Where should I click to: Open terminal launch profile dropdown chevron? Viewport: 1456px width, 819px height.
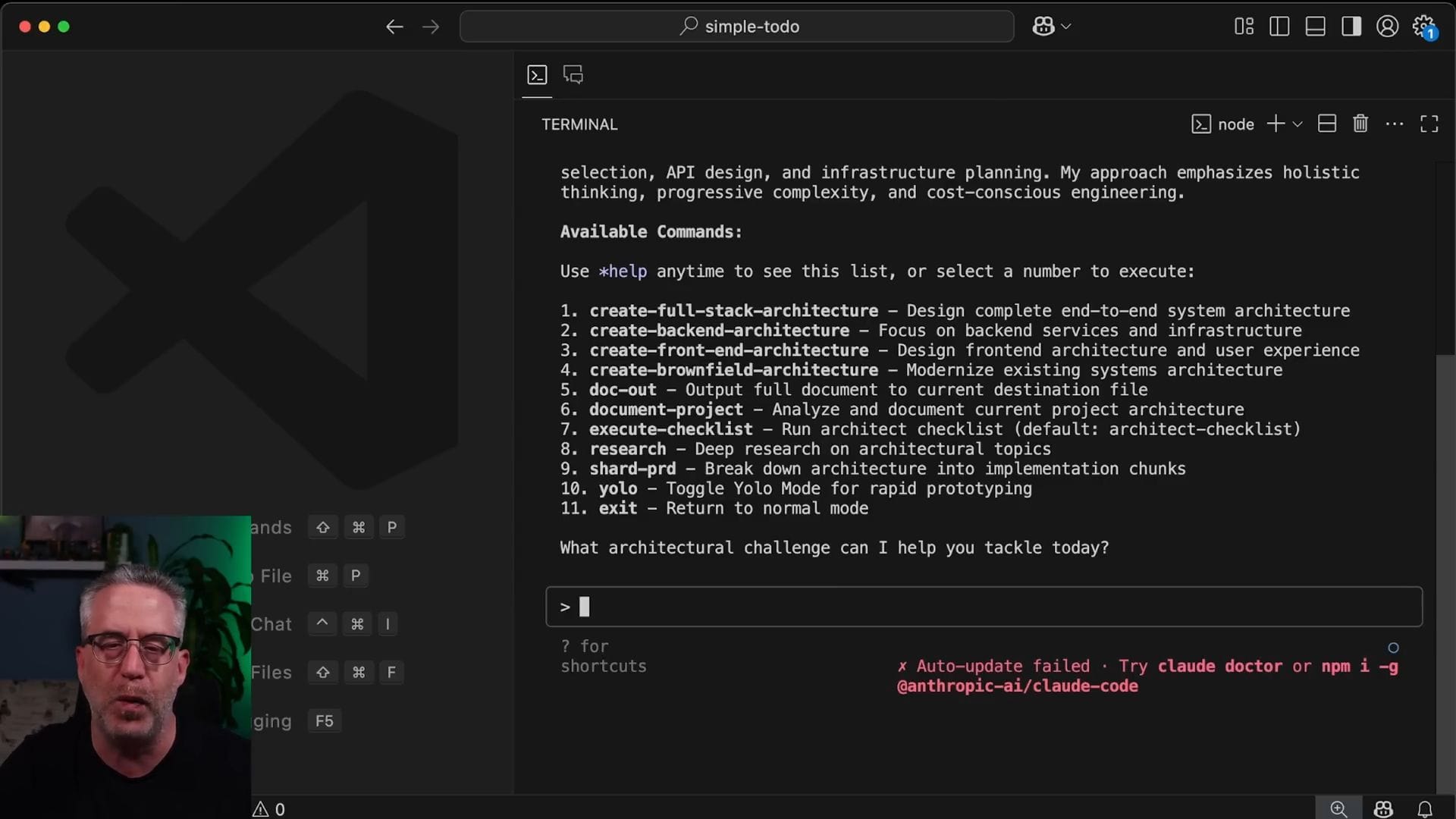click(x=1298, y=124)
